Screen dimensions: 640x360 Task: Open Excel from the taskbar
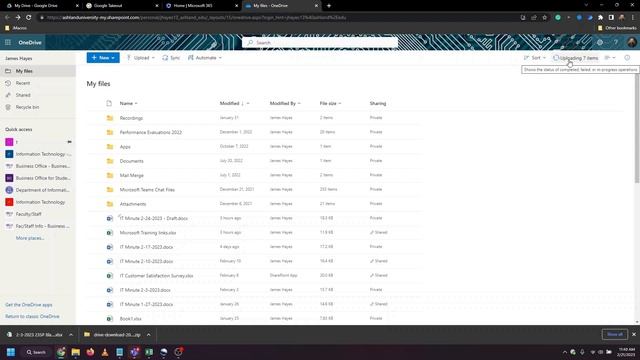click(x=149, y=352)
